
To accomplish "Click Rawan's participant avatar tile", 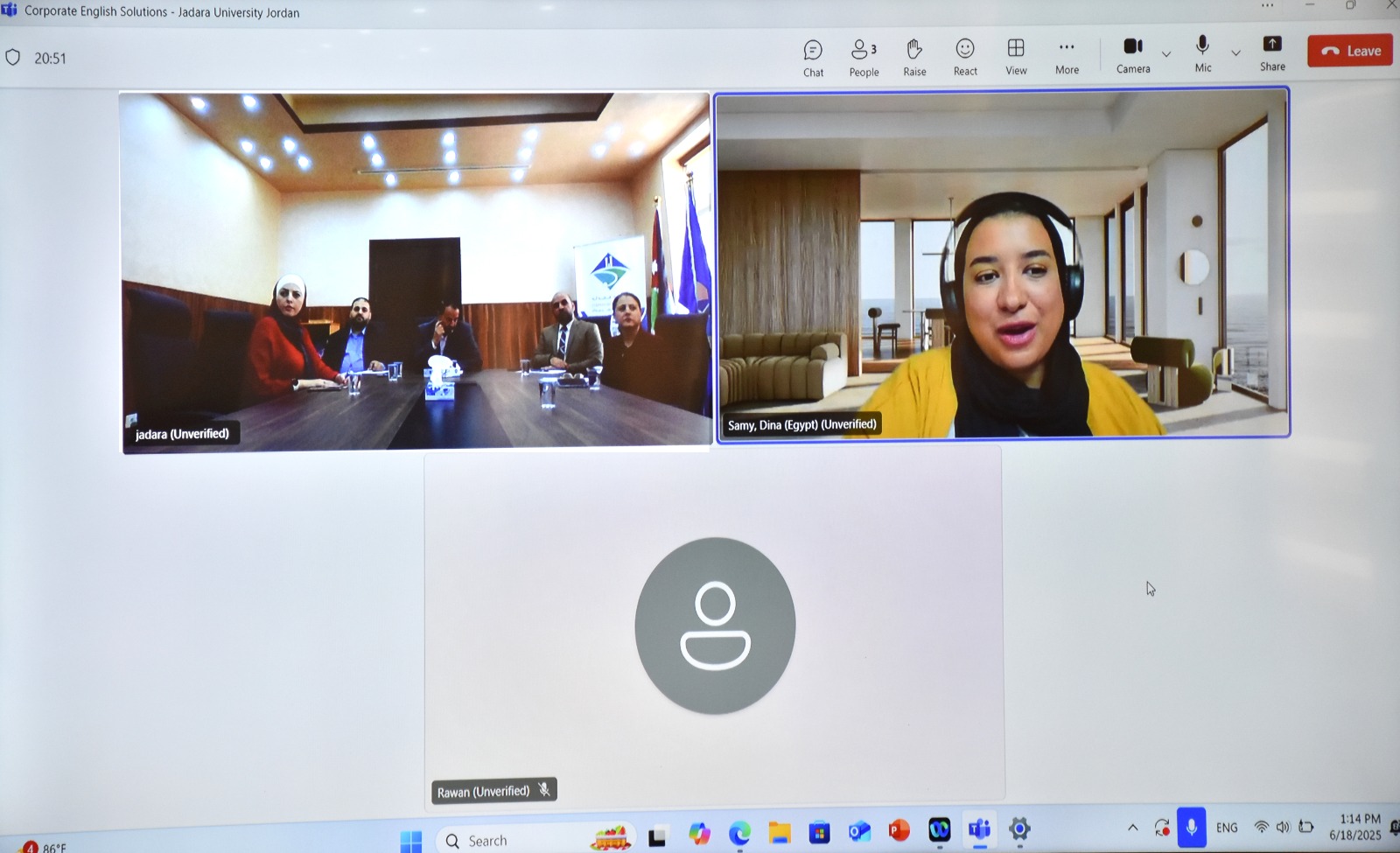I will click(x=714, y=626).
